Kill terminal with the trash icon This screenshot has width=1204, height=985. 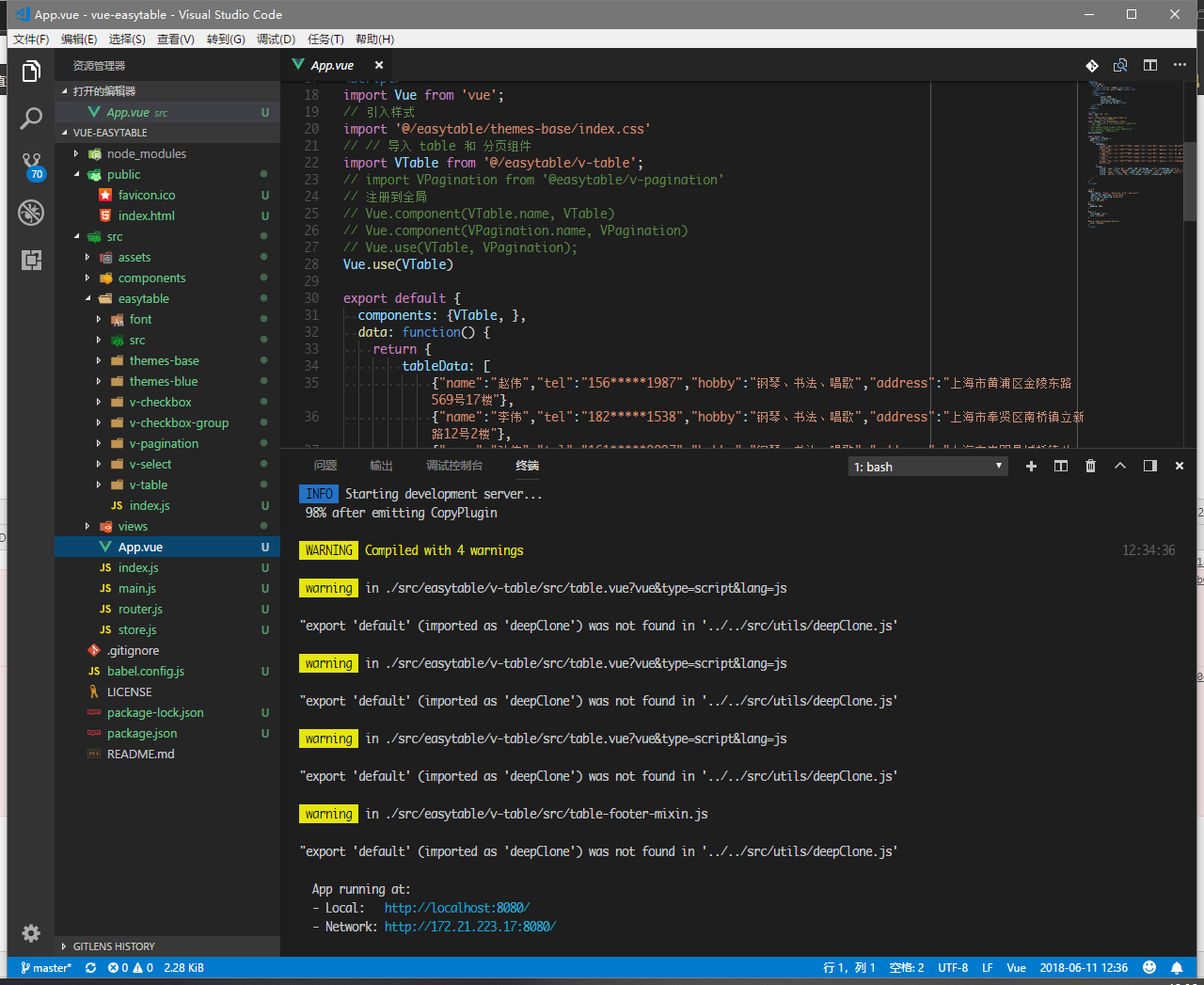pos(1090,466)
